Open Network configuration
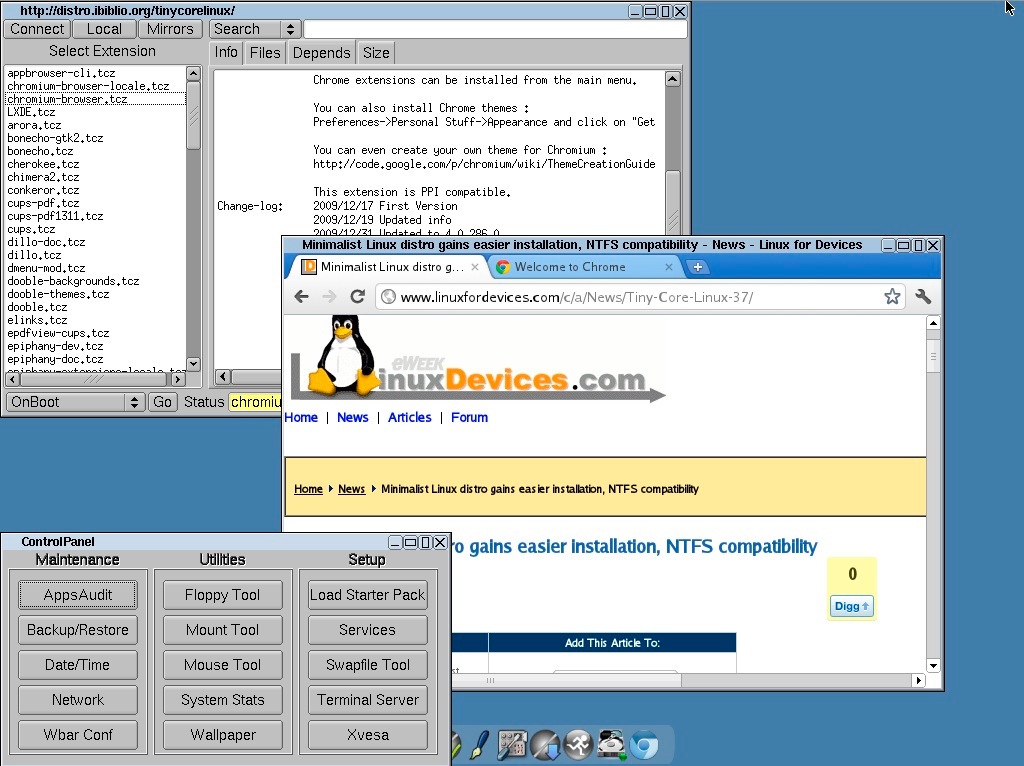The image size is (1024, 766). point(78,700)
